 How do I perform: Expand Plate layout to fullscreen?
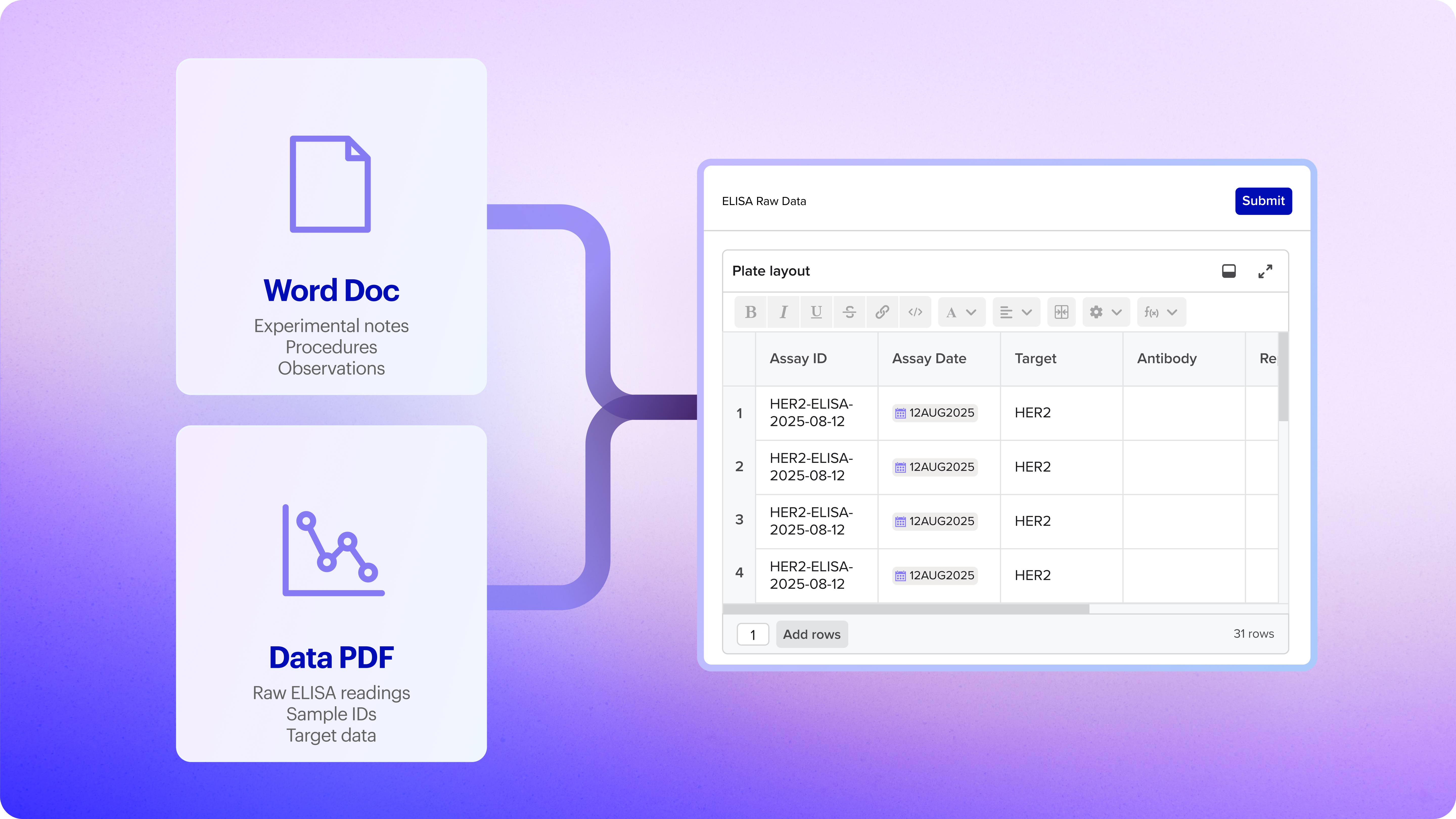click(1265, 271)
